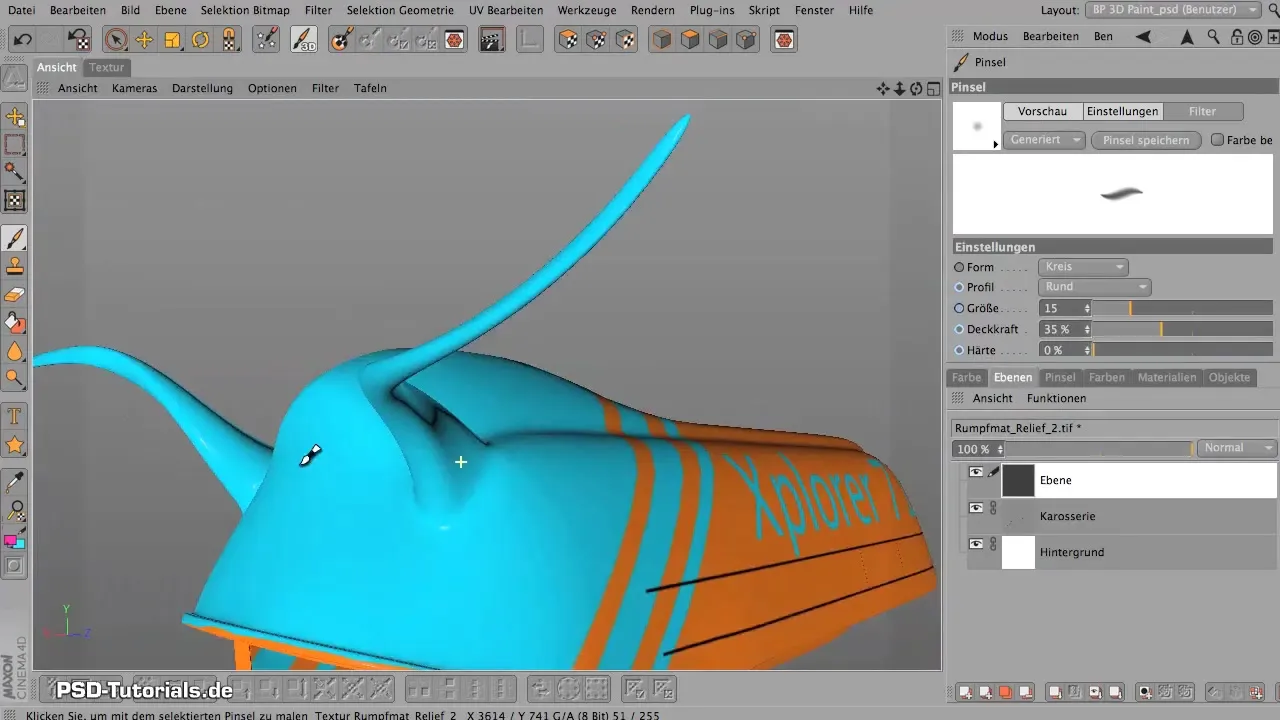Toggle the Profil radio button
The height and width of the screenshot is (720, 1280).
pos(960,288)
